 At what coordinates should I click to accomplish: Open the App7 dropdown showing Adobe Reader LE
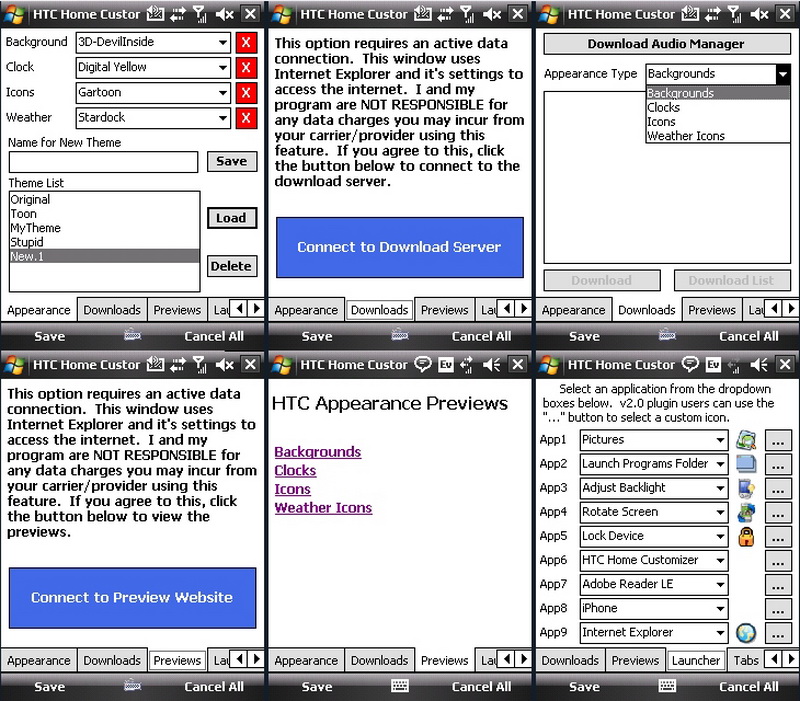[654, 585]
